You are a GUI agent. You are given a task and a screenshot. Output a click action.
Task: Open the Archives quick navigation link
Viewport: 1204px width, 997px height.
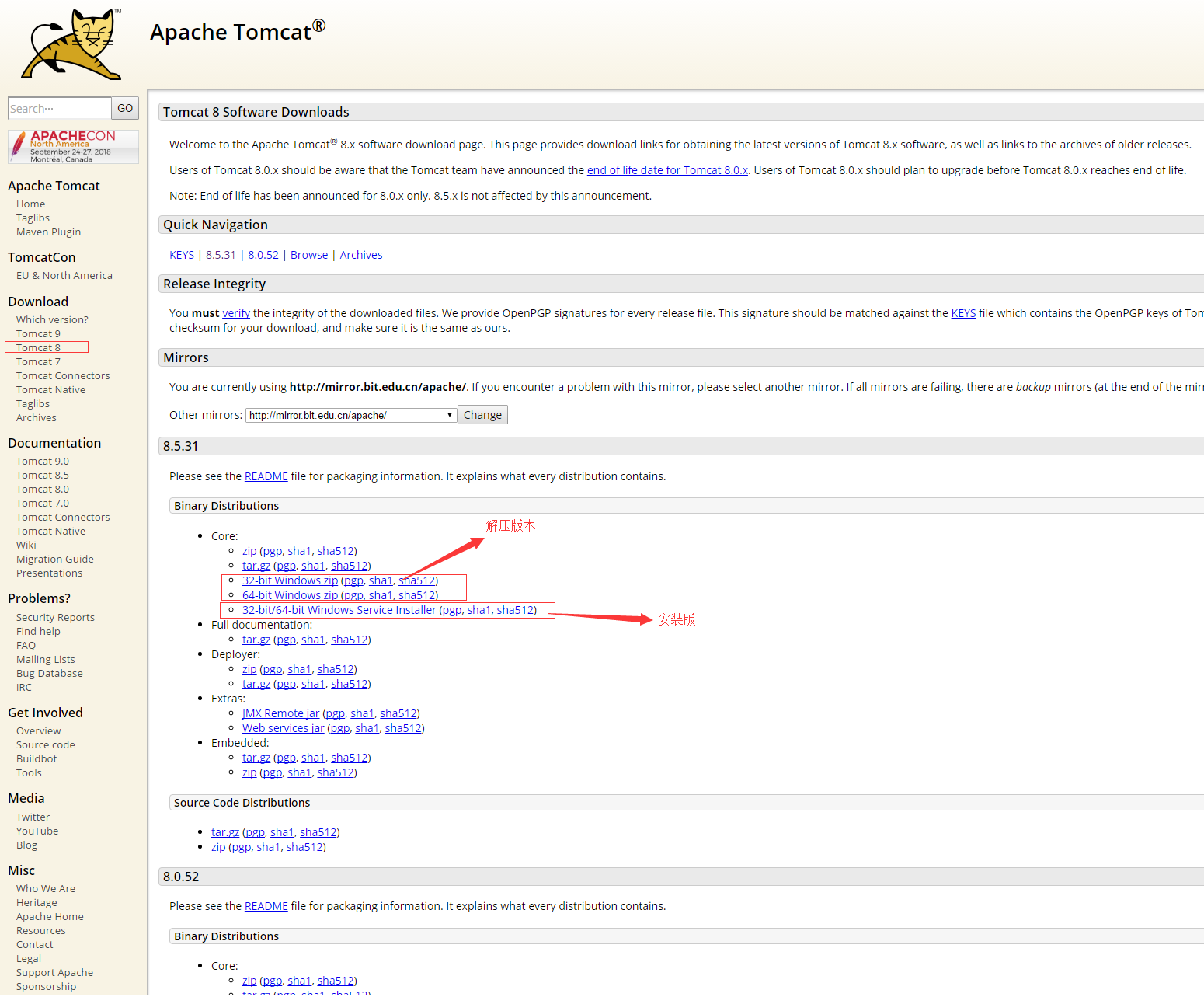pyautogui.click(x=361, y=255)
